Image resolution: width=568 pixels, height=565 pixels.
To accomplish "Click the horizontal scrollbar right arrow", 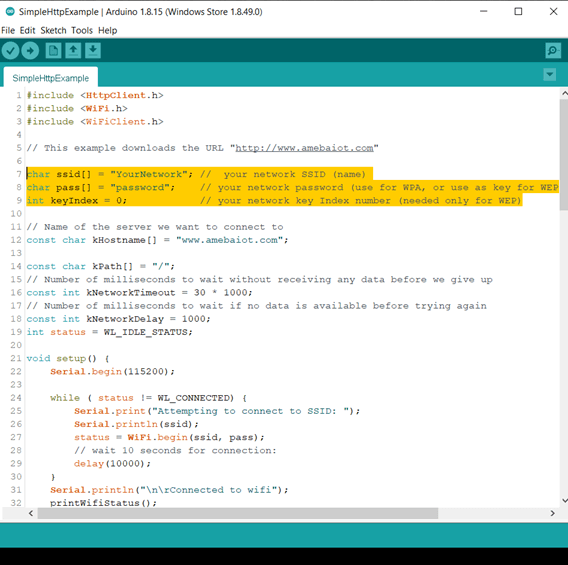I will pyautogui.click(x=552, y=513).
